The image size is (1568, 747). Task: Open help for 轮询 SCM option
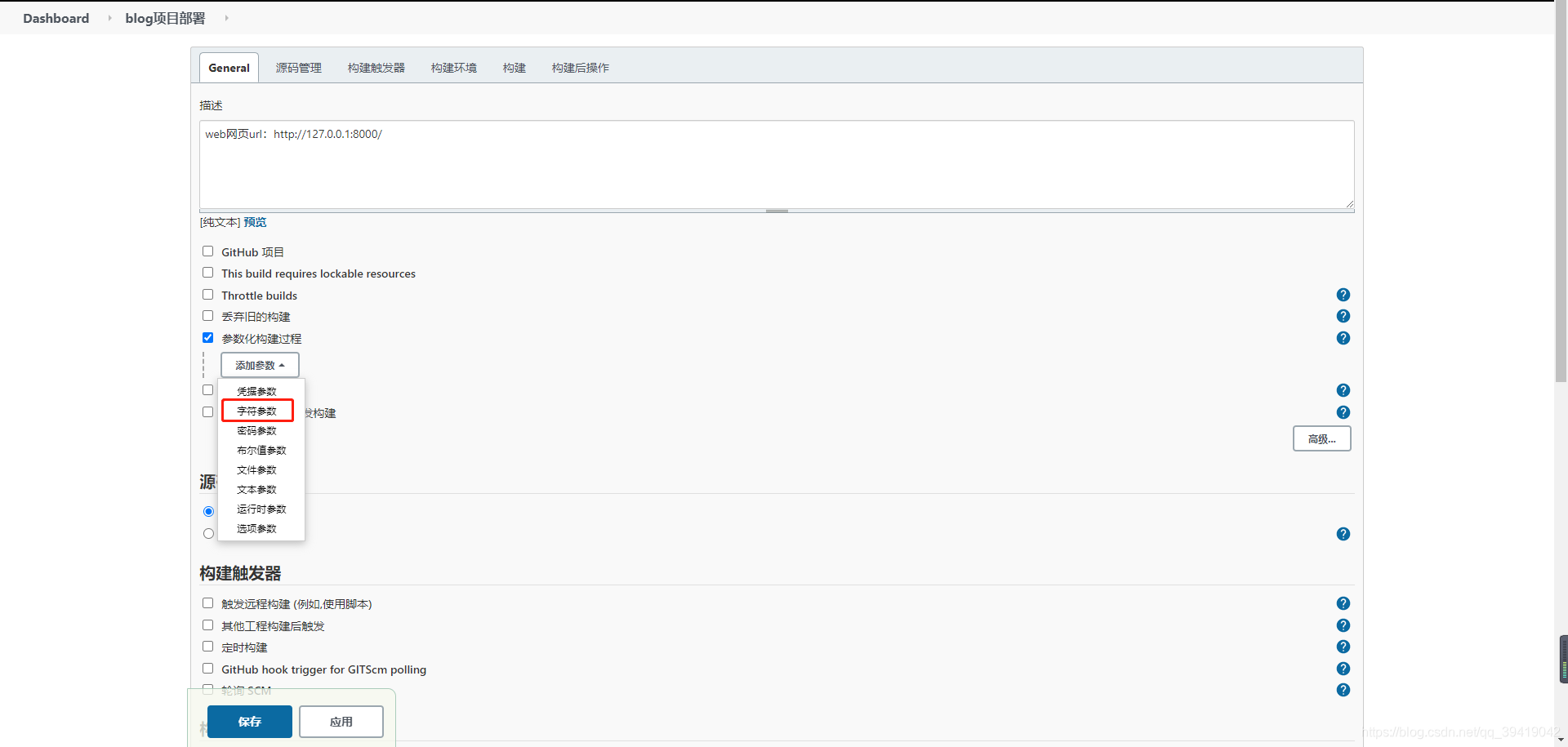[x=1343, y=690]
